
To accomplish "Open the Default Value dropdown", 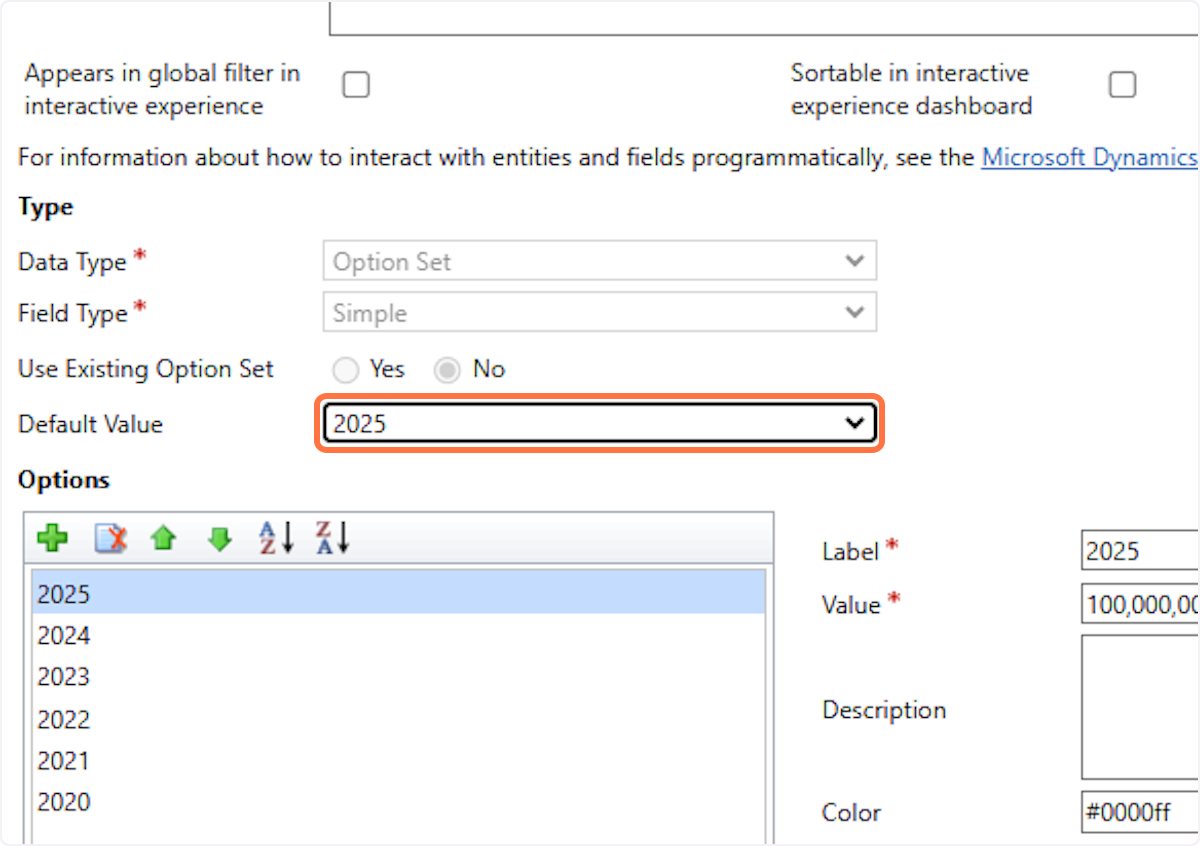I will (x=599, y=424).
